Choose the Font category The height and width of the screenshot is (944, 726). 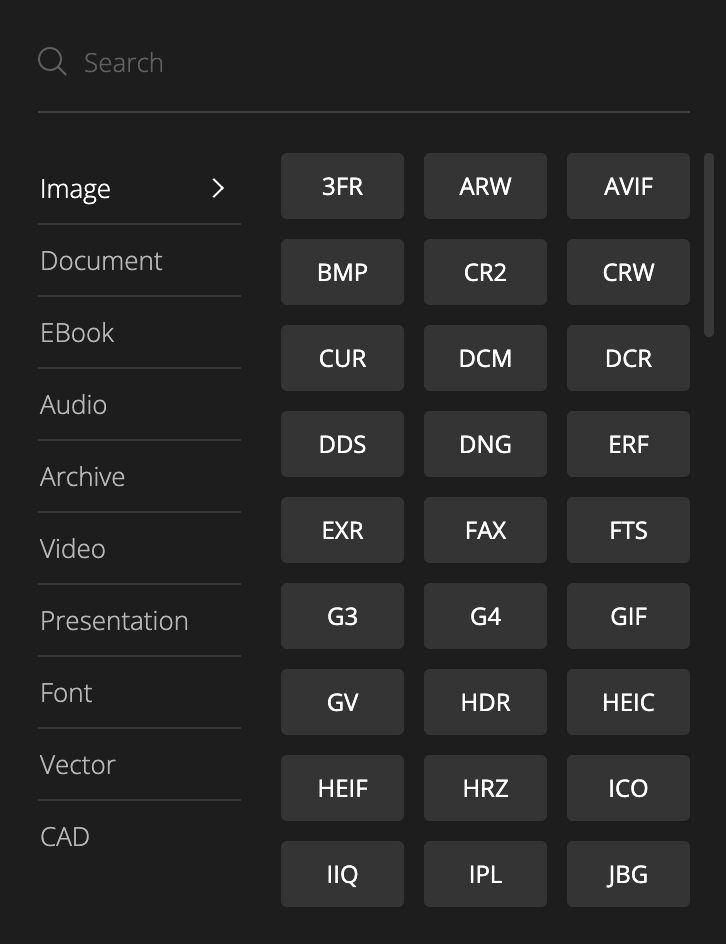(x=139, y=692)
